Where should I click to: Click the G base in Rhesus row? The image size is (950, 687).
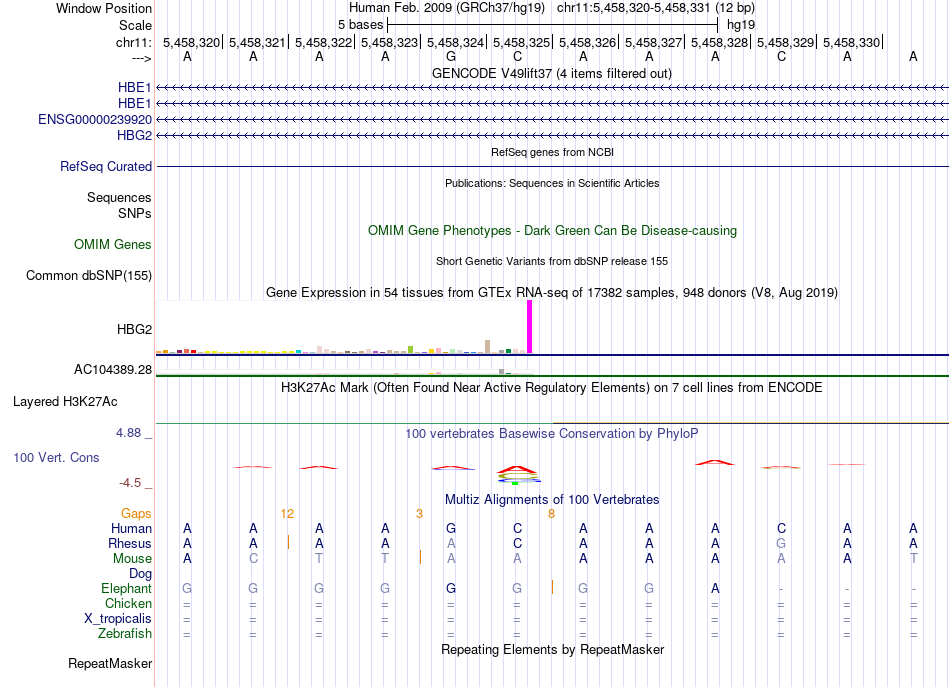tap(781, 543)
